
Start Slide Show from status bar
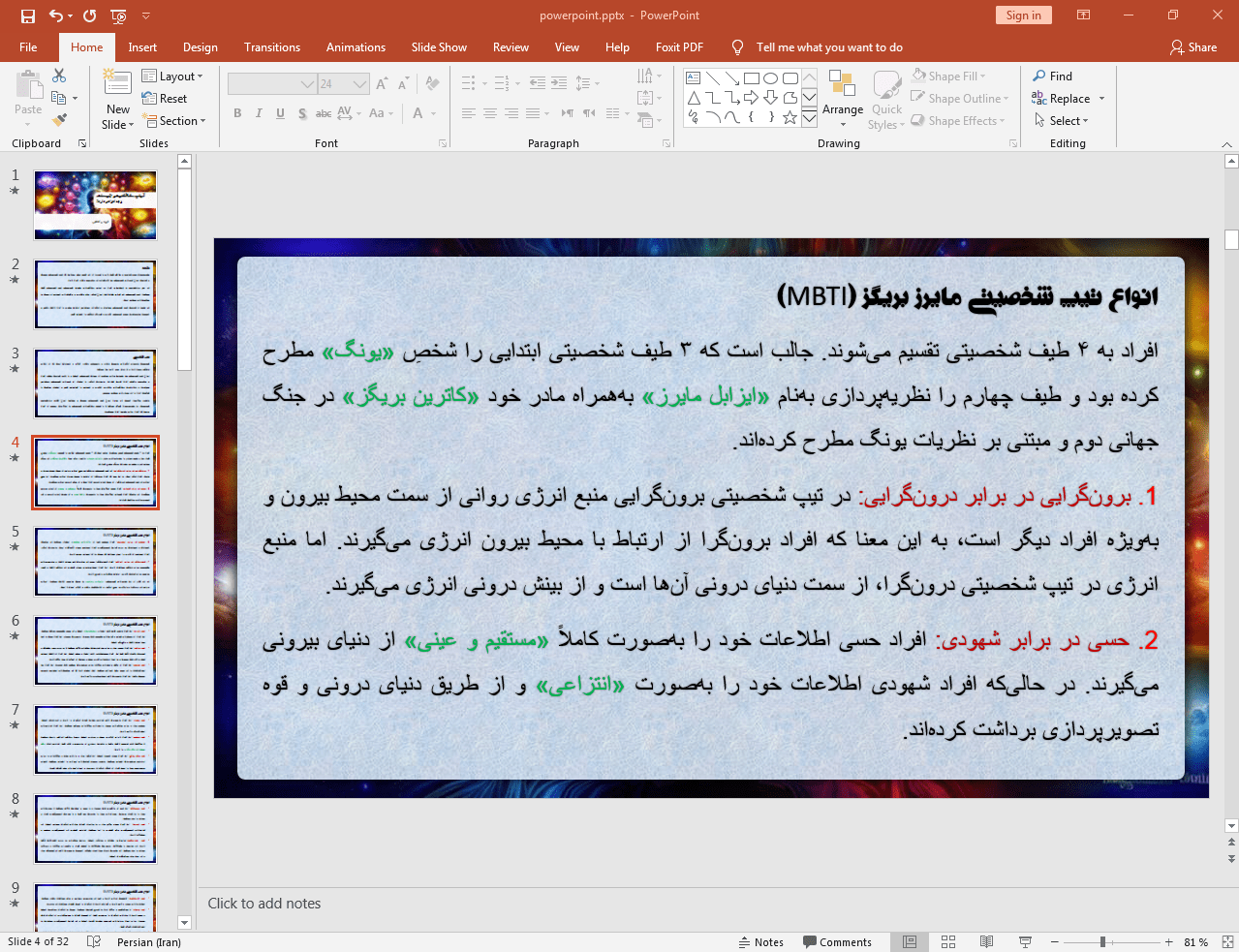tap(1025, 942)
